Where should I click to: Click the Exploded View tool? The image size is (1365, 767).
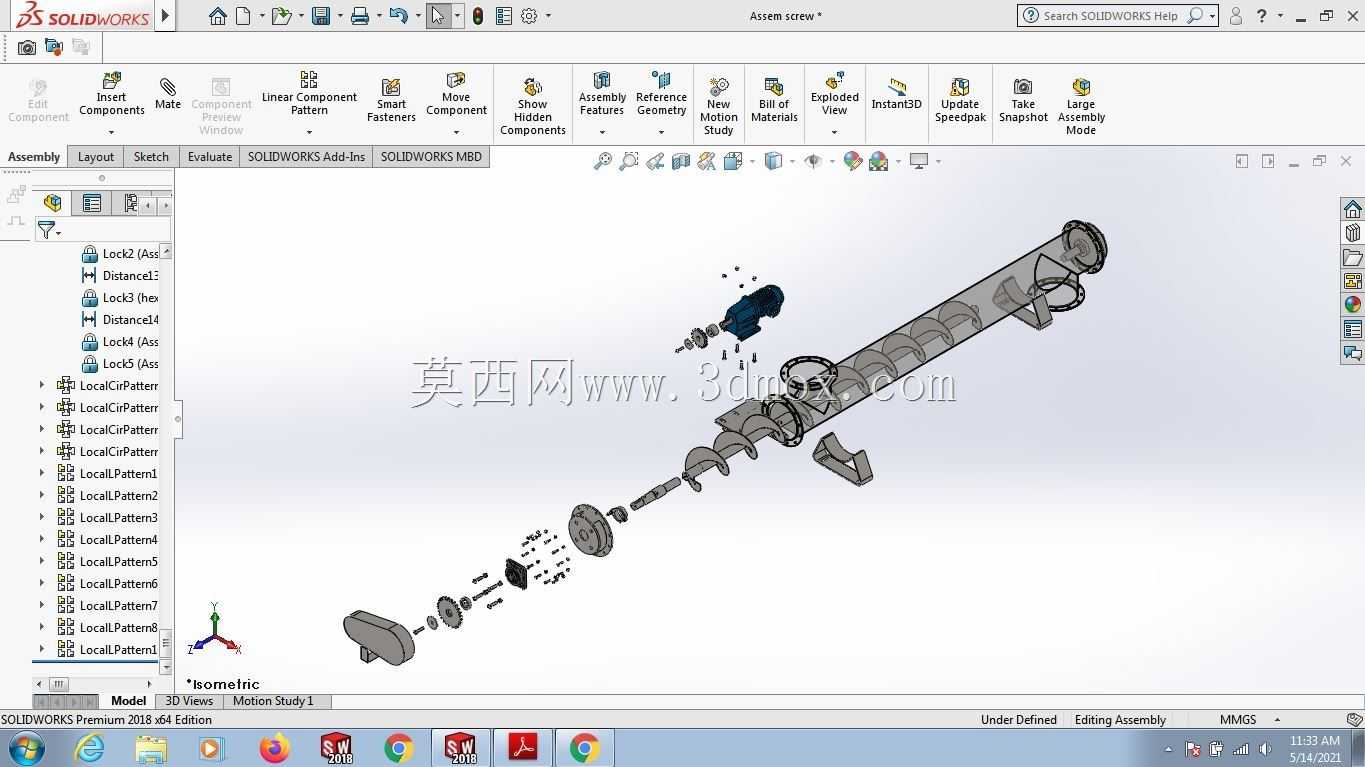tap(835, 93)
